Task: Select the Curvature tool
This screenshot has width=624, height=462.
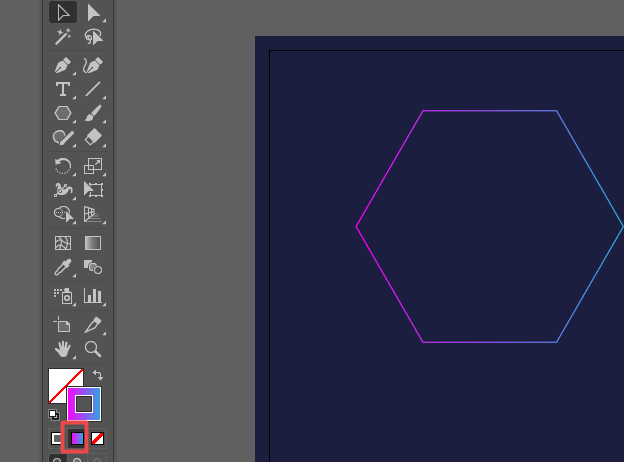Action: pos(93,65)
